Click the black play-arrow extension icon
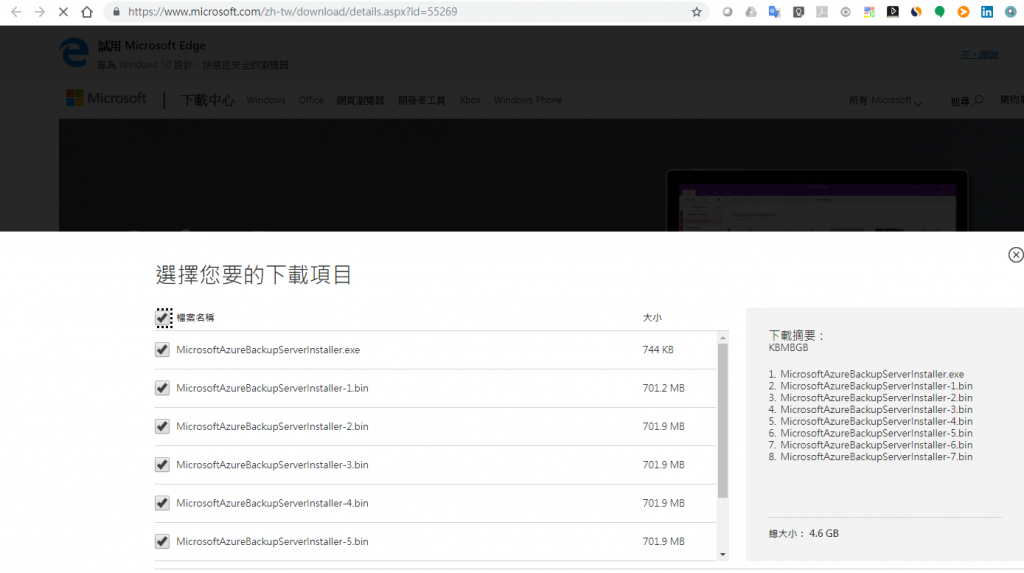This screenshot has height=573, width=1024. 892,12
